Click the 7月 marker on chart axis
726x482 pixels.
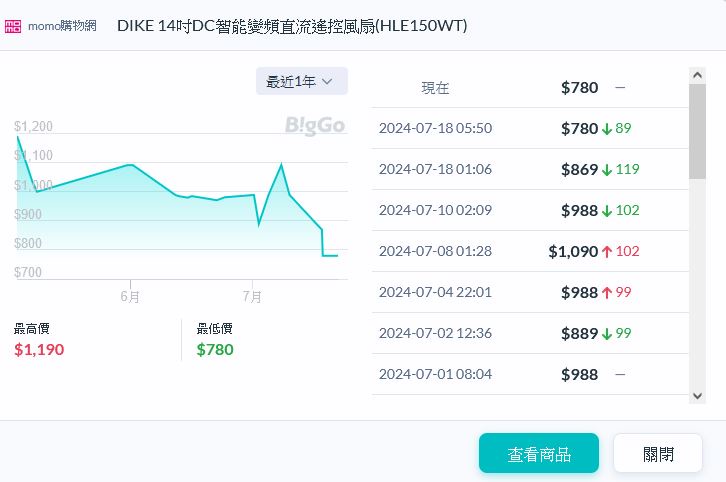click(x=252, y=297)
